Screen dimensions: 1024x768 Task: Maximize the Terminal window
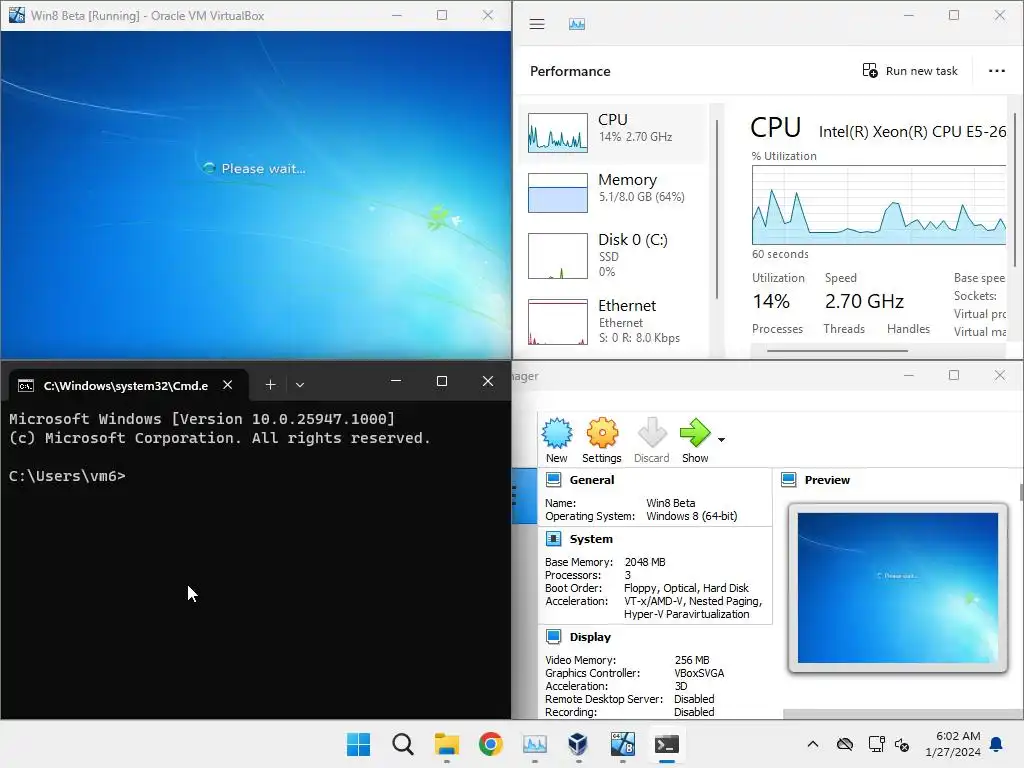point(442,381)
